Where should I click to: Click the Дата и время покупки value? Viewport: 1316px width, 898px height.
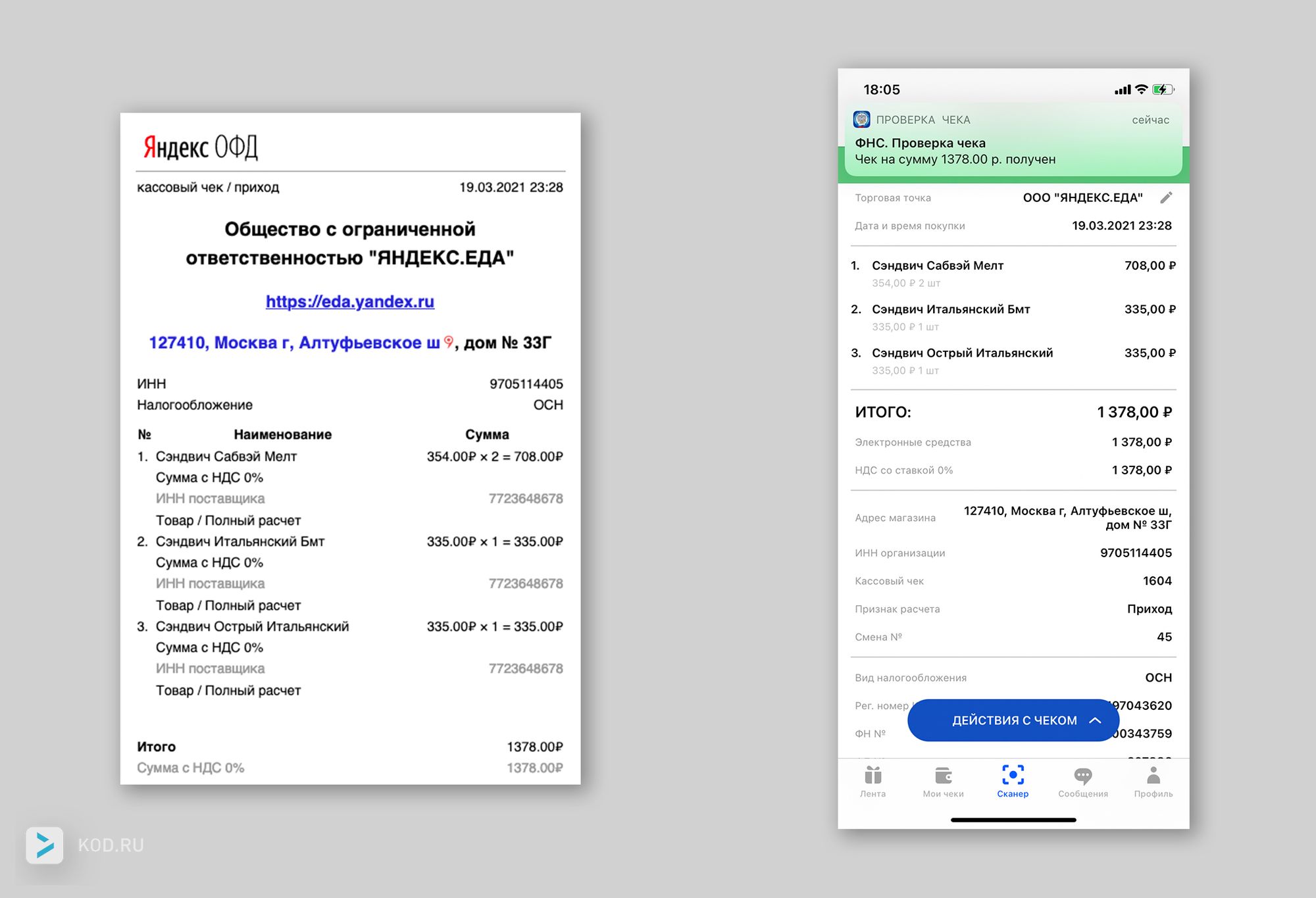(x=1122, y=226)
